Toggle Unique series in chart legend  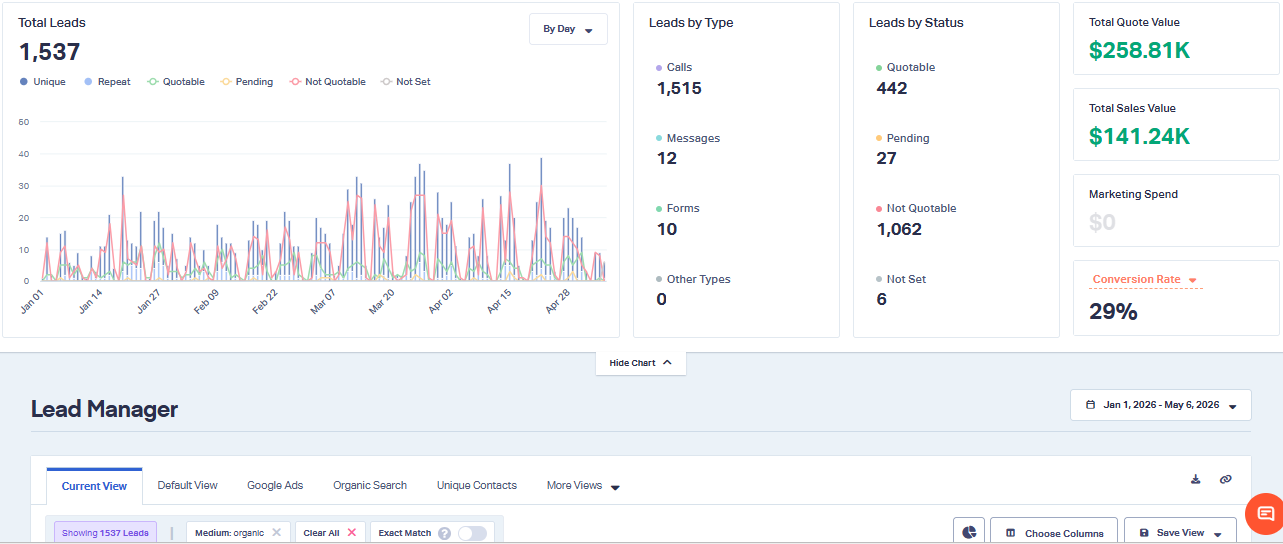tap(42, 82)
